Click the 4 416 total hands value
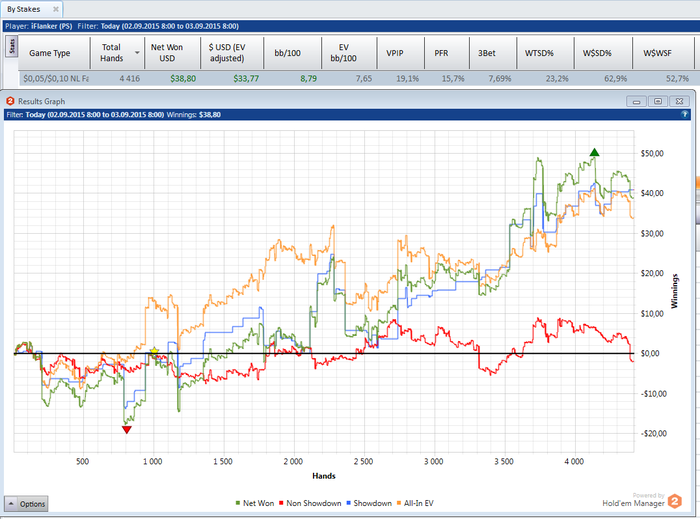This screenshot has height=519, width=700. 129,79
